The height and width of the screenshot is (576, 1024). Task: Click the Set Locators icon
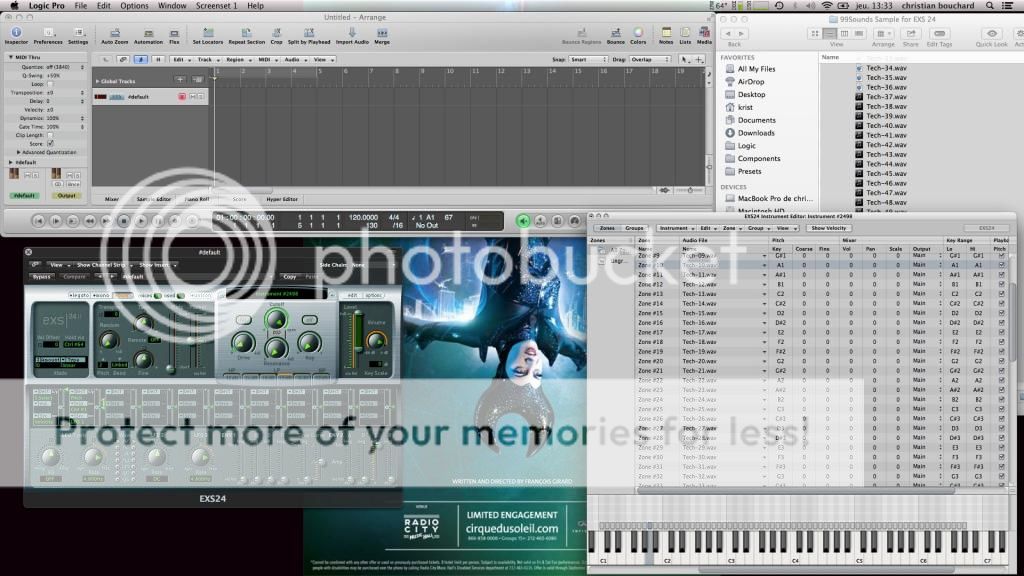pyautogui.click(x=208, y=33)
